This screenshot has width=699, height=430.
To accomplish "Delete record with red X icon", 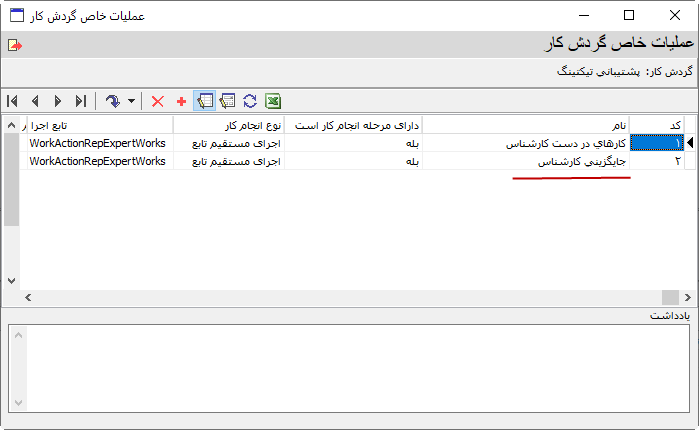I will (x=157, y=101).
